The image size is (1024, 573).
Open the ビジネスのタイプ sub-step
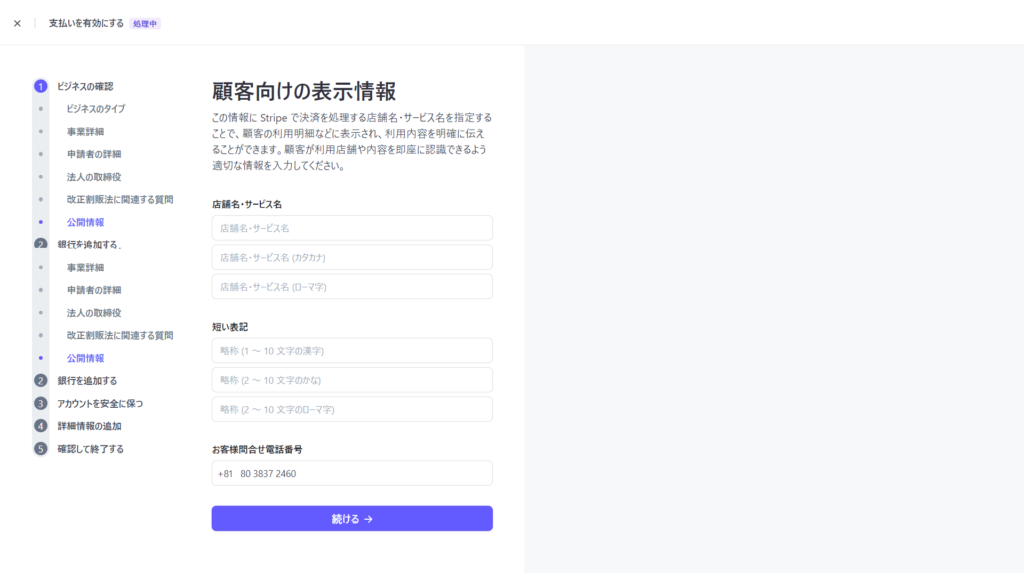[x=95, y=108]
